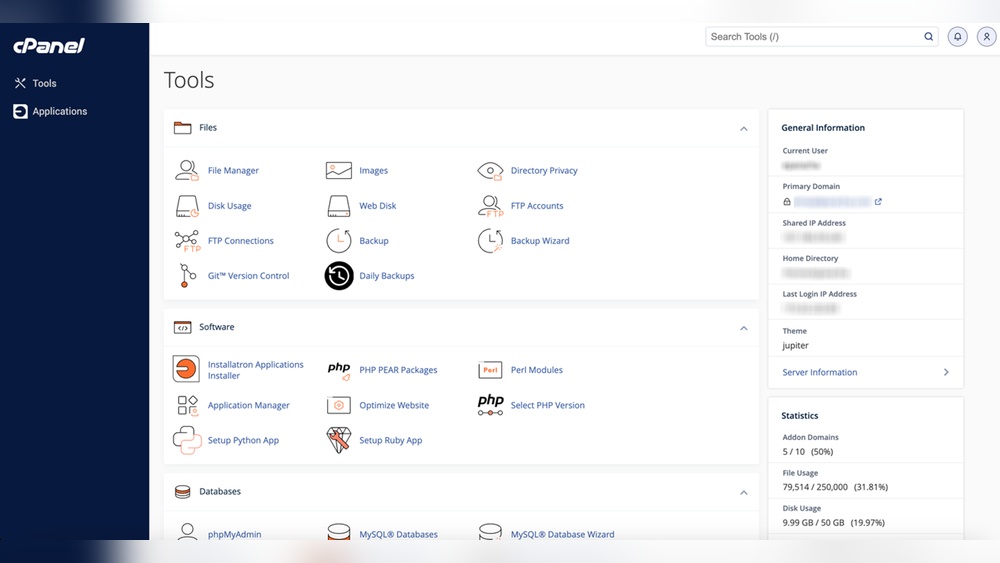1000x563 pixels.
Task: Click the PHP PEAR Packages link
Action: 398,370
